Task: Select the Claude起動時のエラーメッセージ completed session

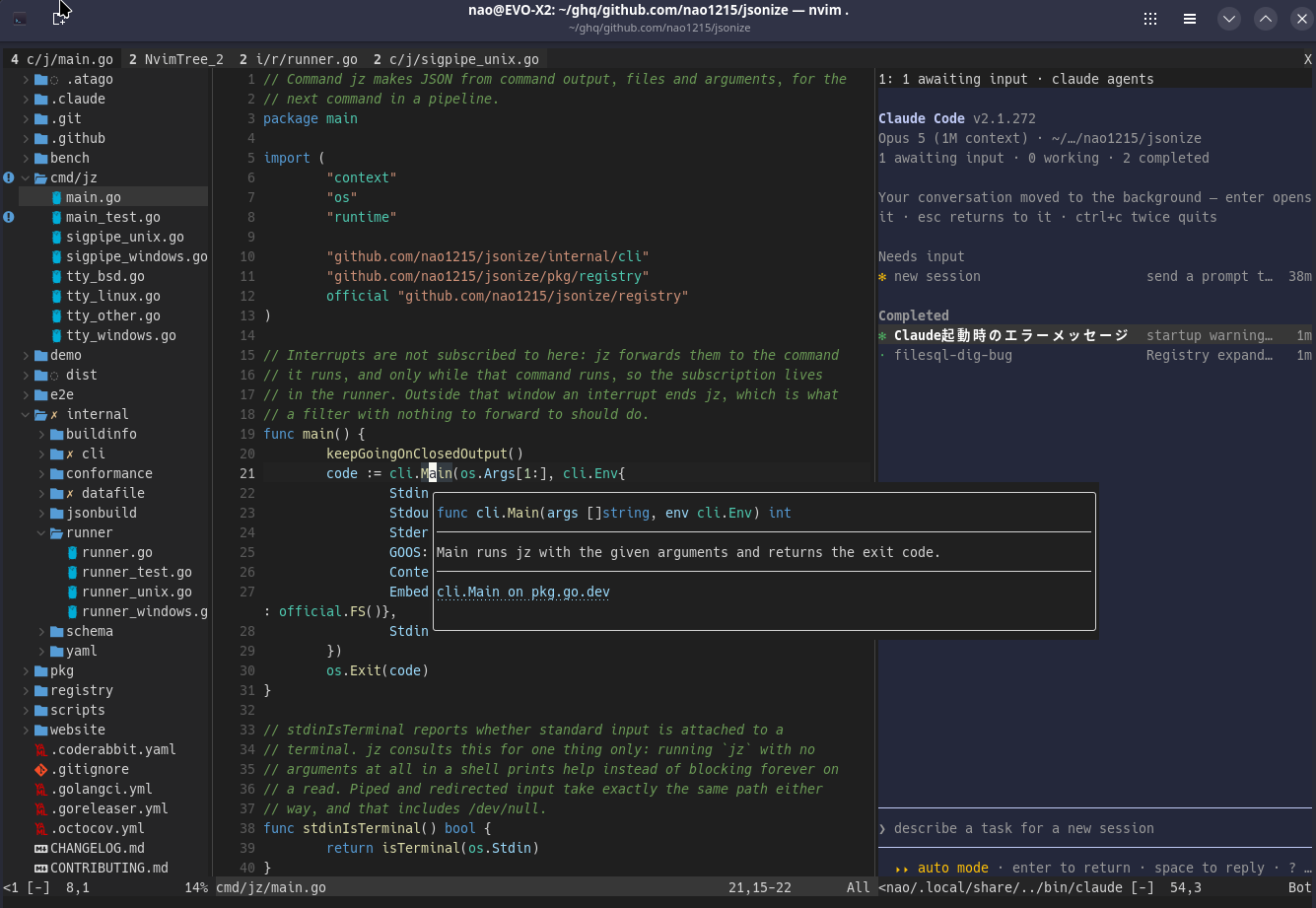Action: (1095, 335)
